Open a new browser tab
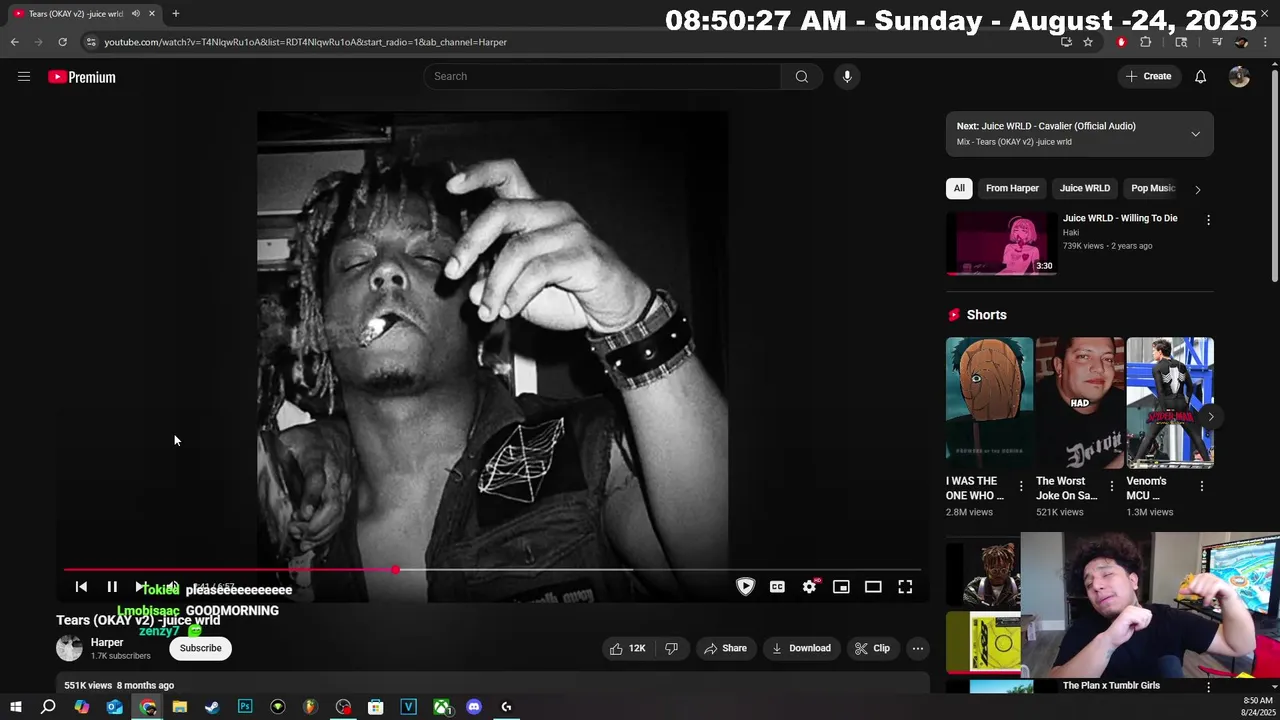This screenshot has height=720, width=1280. pyautogui.click(x=176, y=14)
